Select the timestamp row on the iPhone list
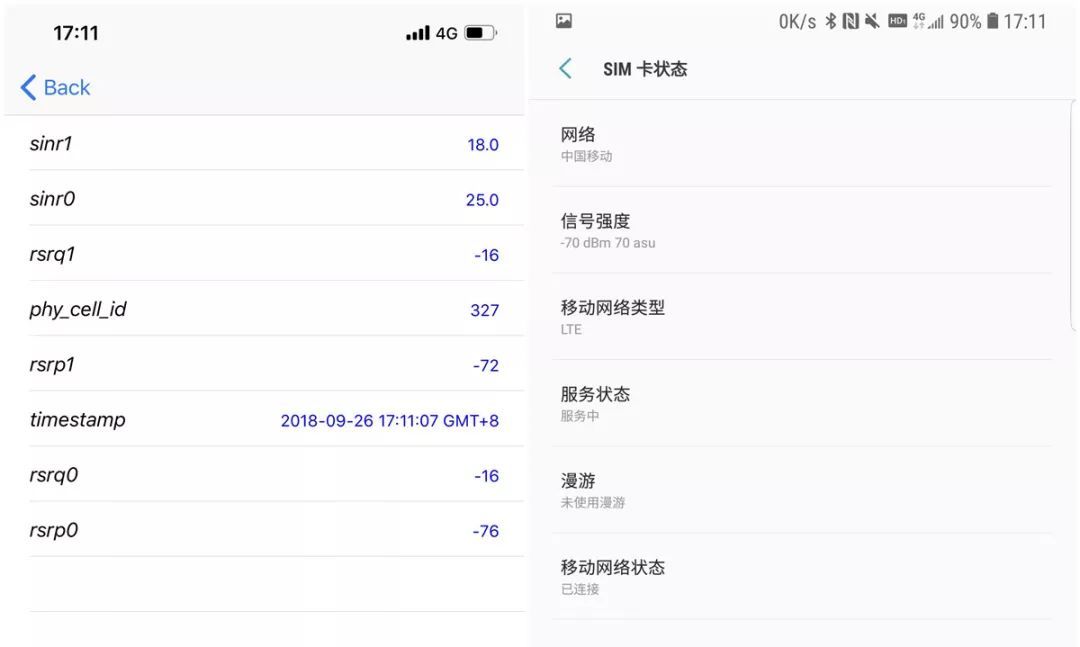 pos(265,420)
